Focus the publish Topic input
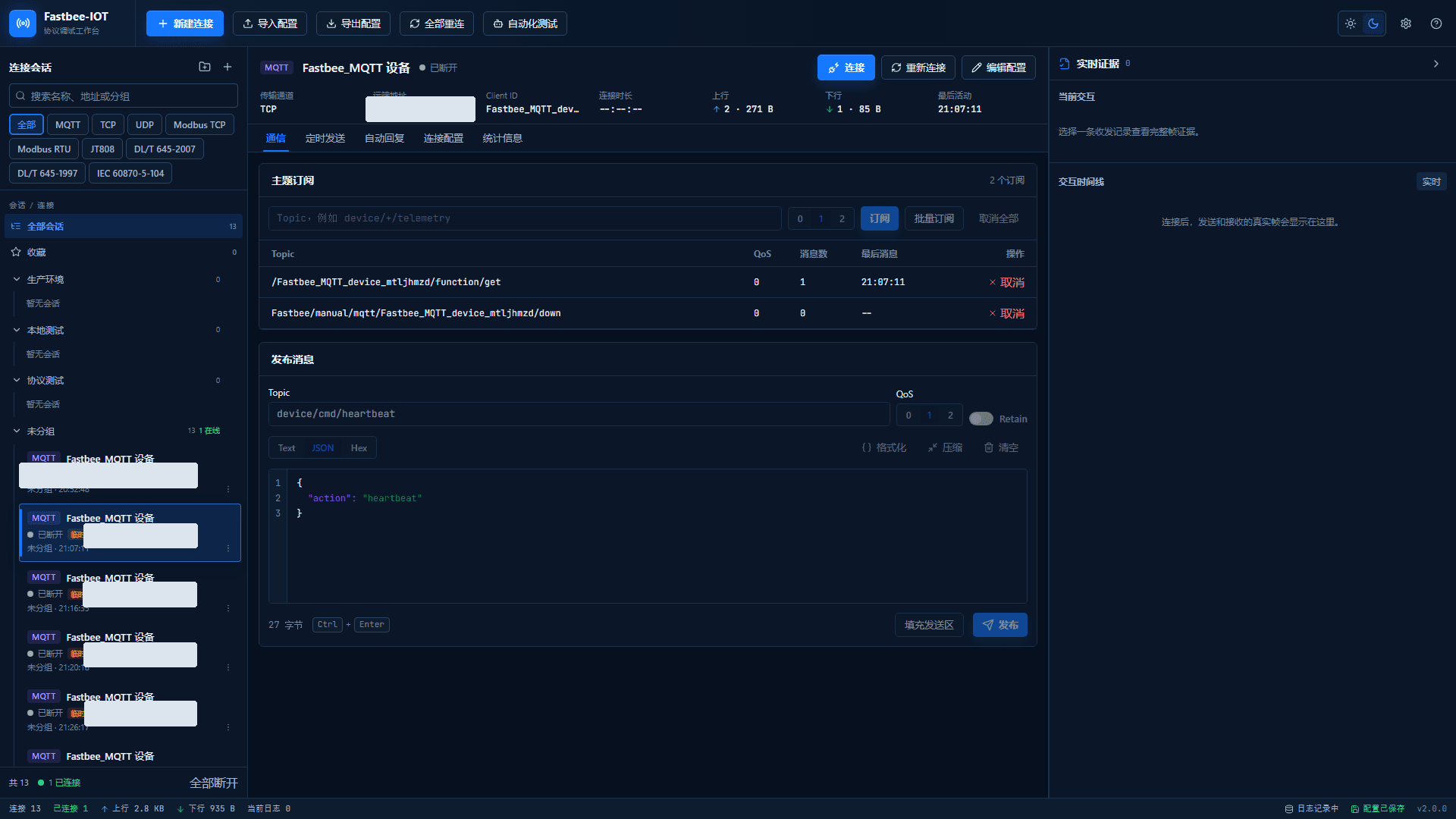1456x819 pixels. point(579,414)
